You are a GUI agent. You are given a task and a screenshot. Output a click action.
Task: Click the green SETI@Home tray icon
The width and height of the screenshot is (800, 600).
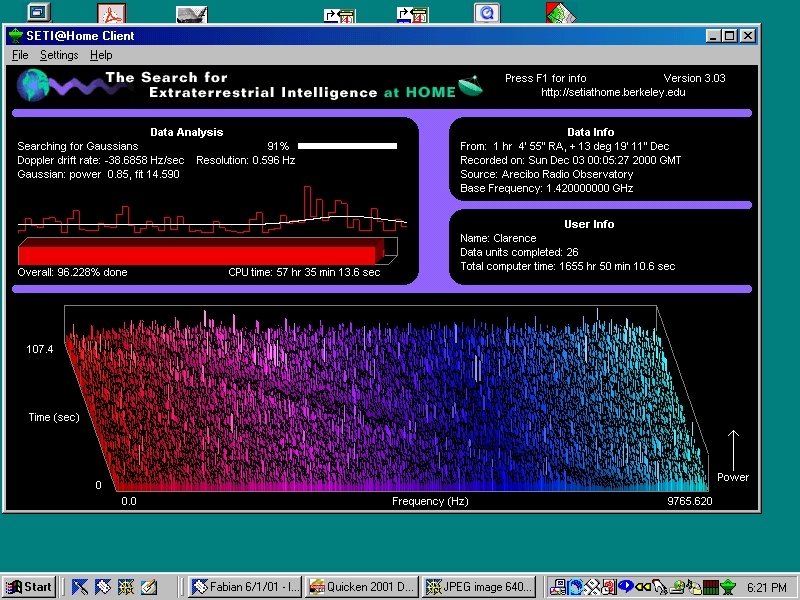tap(728, 587)
